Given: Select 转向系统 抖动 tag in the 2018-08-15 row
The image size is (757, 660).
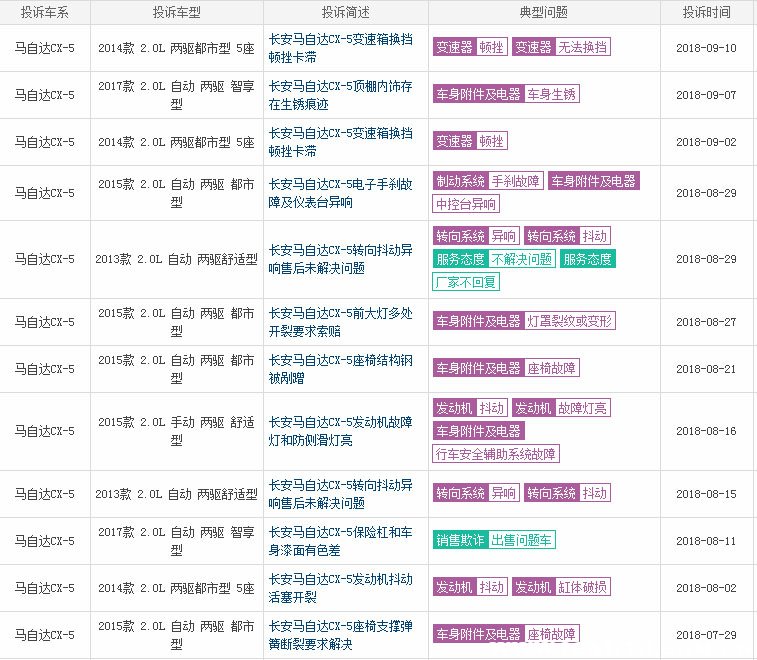Looking at the screenshot, I should tap(567, 493).
